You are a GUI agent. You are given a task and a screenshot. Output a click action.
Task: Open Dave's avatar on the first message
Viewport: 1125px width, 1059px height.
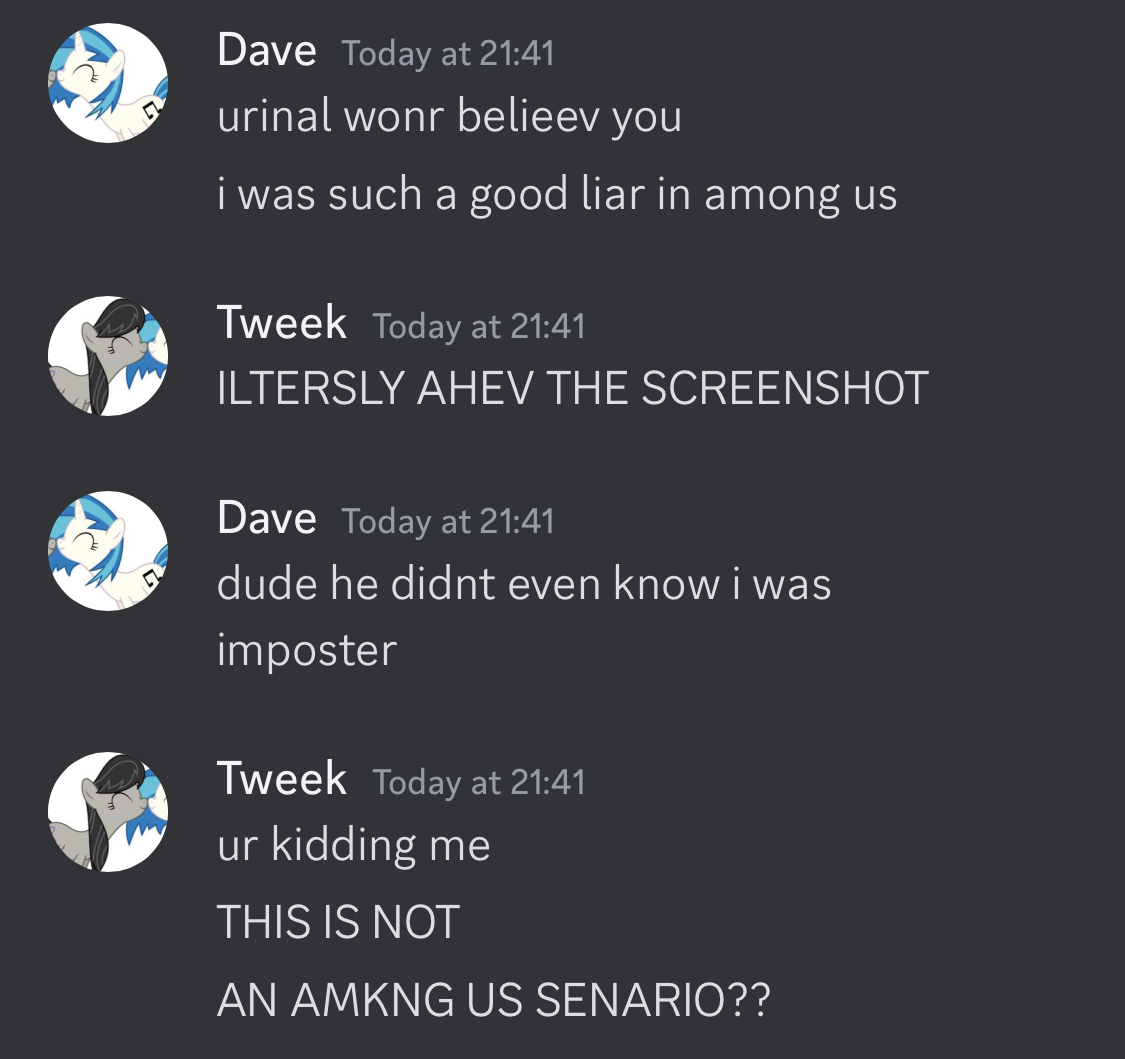[108, 83]
